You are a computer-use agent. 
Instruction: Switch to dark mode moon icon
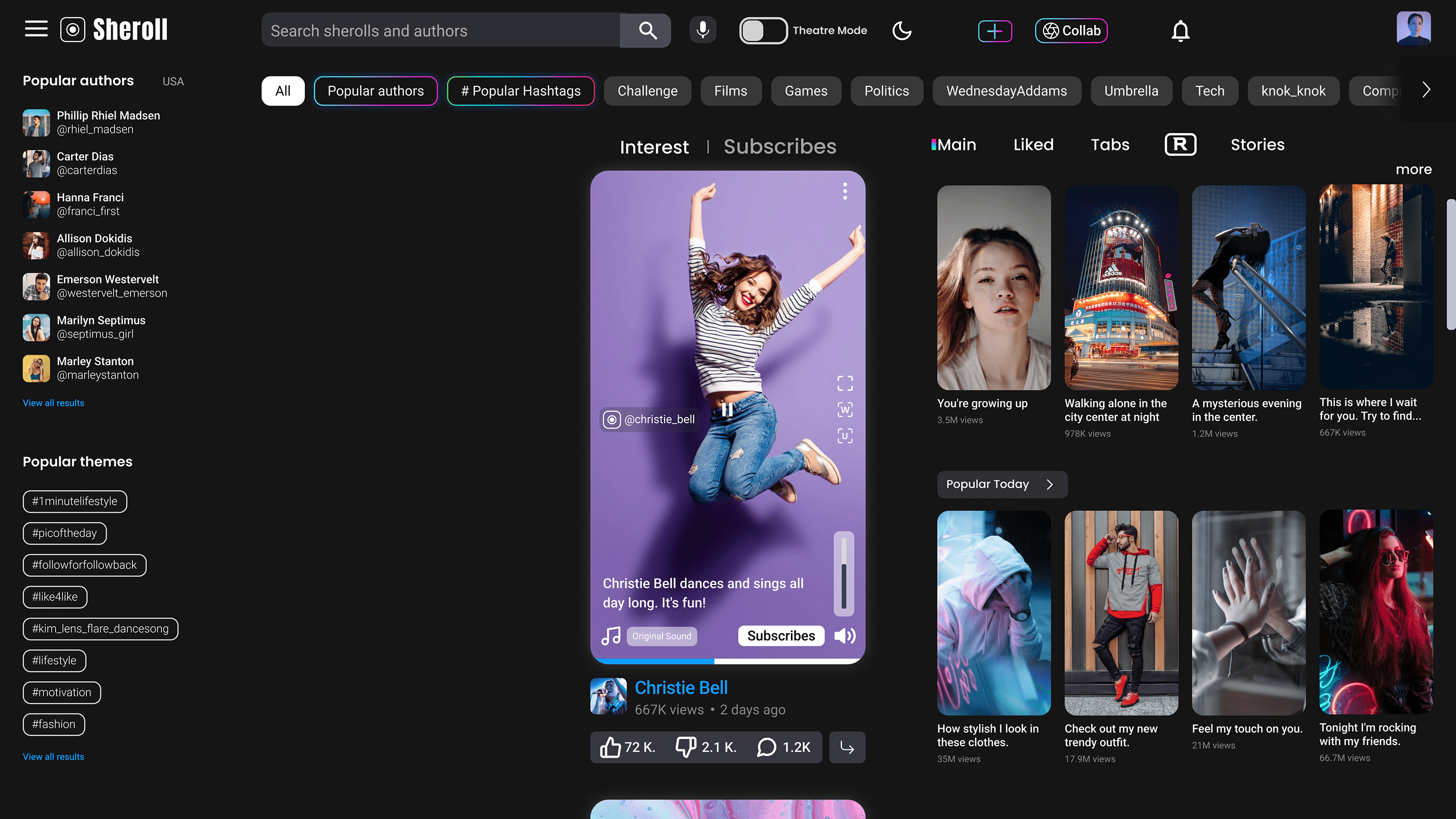[x=902, y=31]
